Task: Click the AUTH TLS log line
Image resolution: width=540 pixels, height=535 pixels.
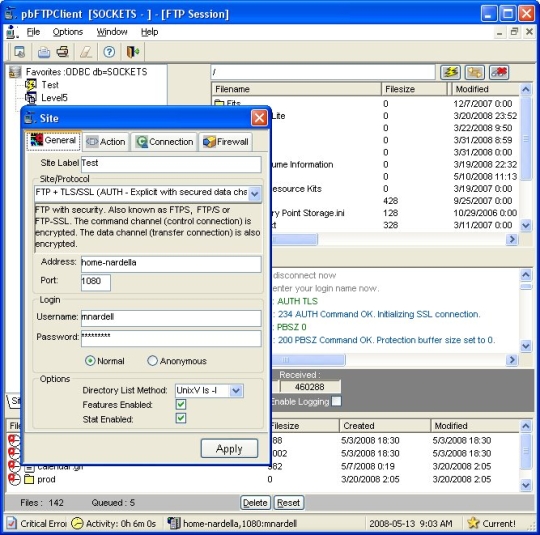Action: point(298,301)
